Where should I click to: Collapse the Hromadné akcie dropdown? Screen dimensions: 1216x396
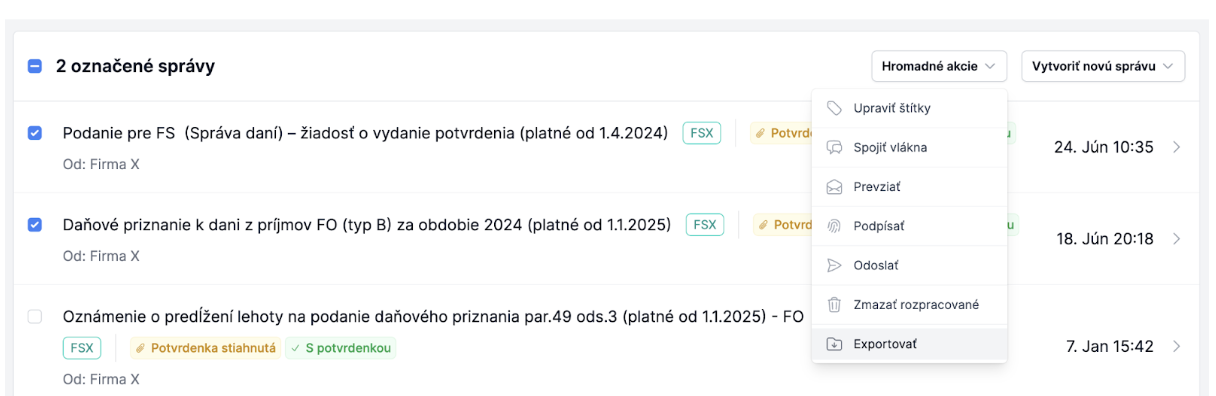click(938, 66)
